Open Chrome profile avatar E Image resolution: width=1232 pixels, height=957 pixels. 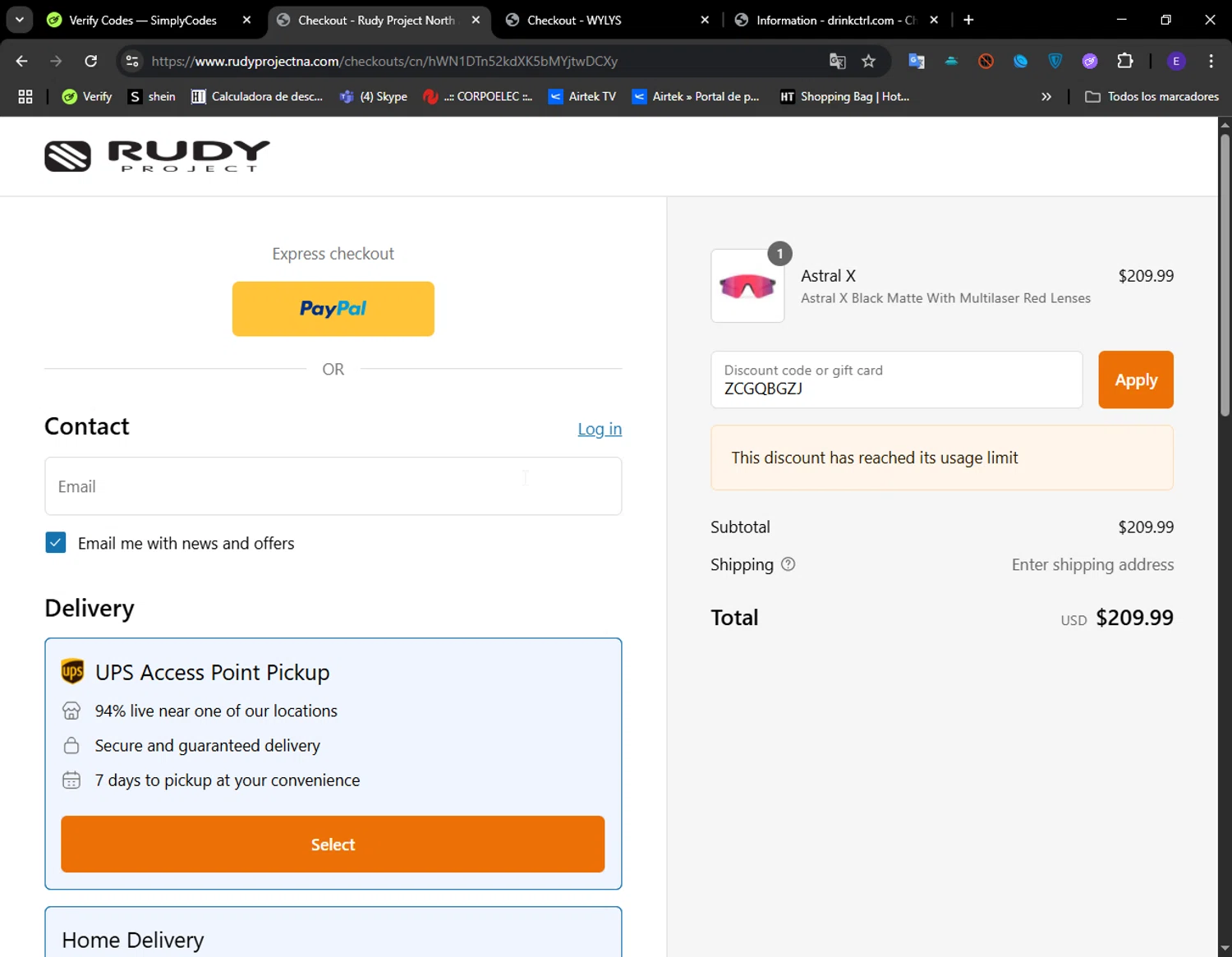pyautogui.click(x=1176, y=61)
